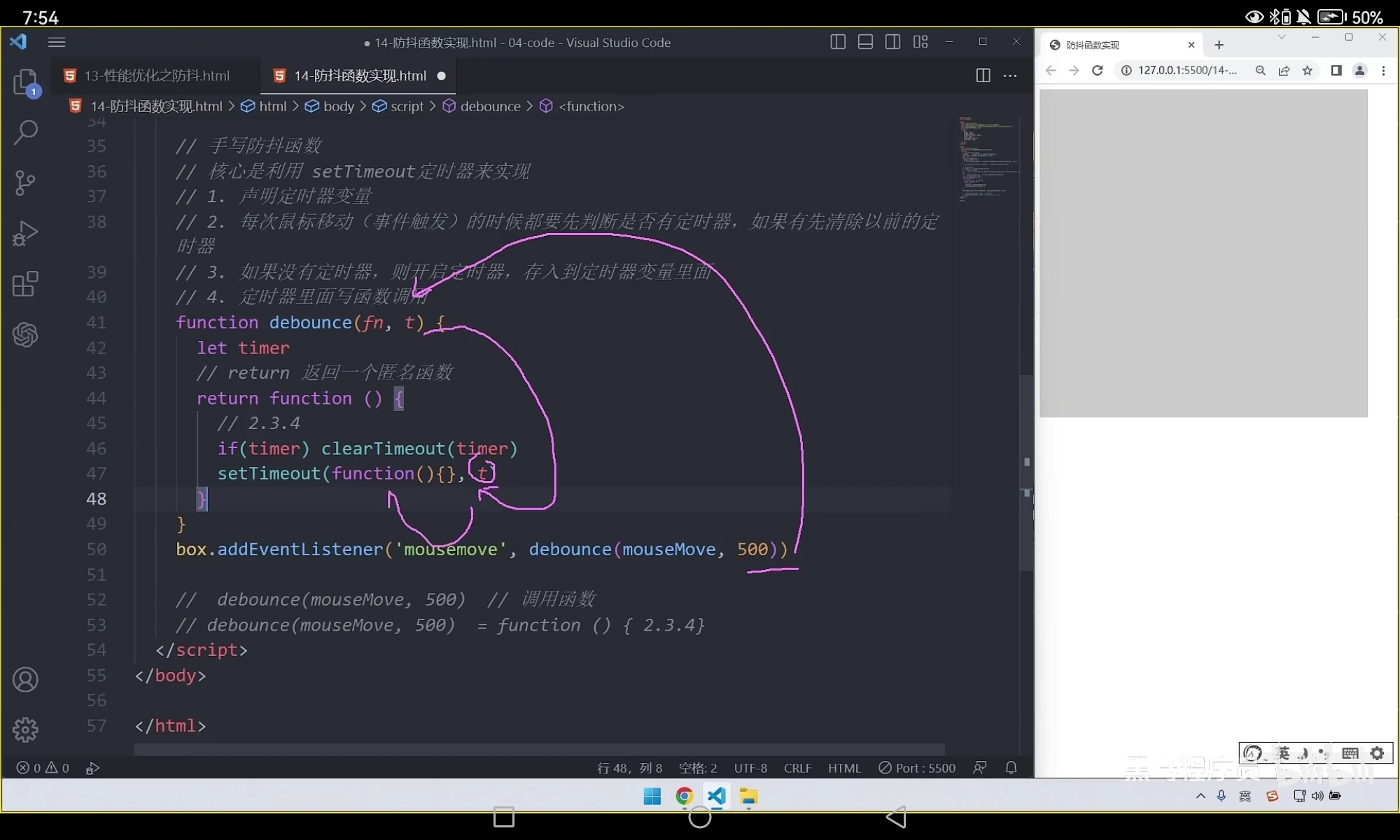Open the Search view icon
Screen dimensions: 1400x840
coord(25,132)
